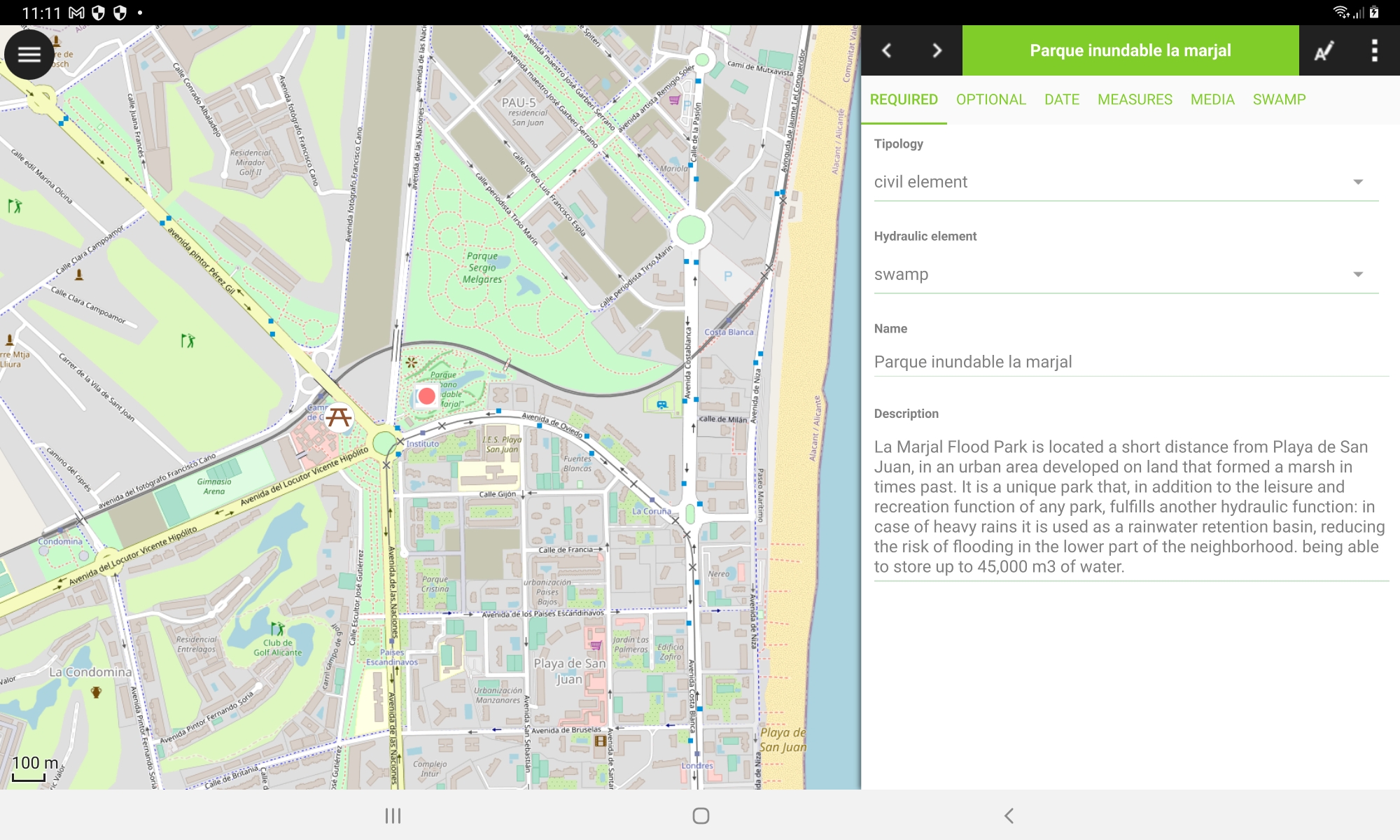Screen dimensions: 1400x840
Task: Tap the cinema icon near Avenida de Bruselas
Action: point(600,741)
